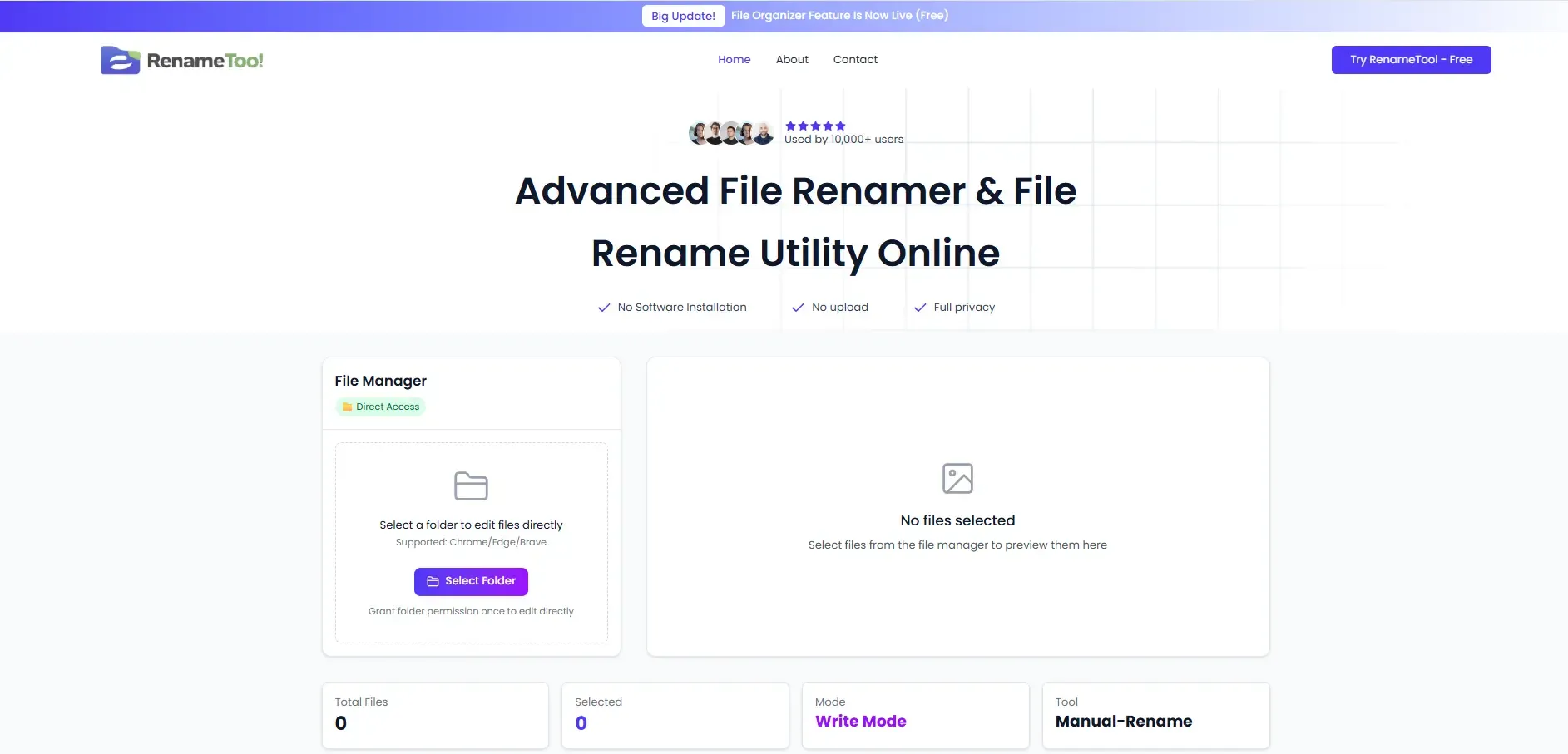Click the folder icon in File Manager
1568x754 pixels.
(x=471, y=485)
